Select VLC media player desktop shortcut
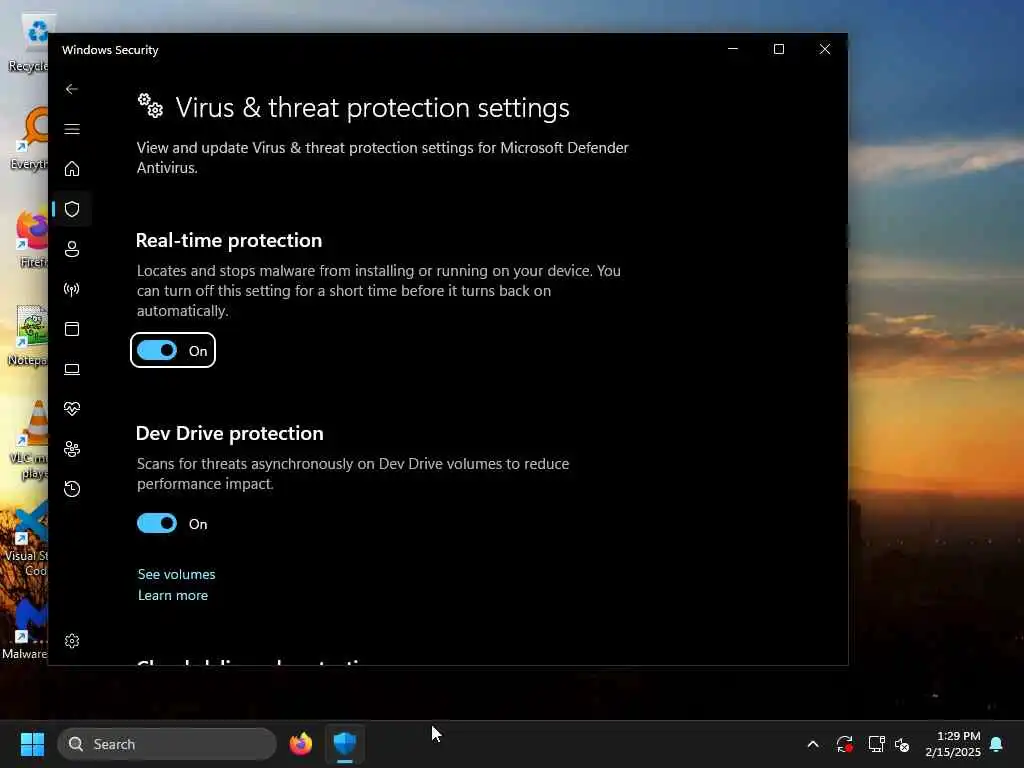Screen dimensions: 1024x768 point(30,440)
